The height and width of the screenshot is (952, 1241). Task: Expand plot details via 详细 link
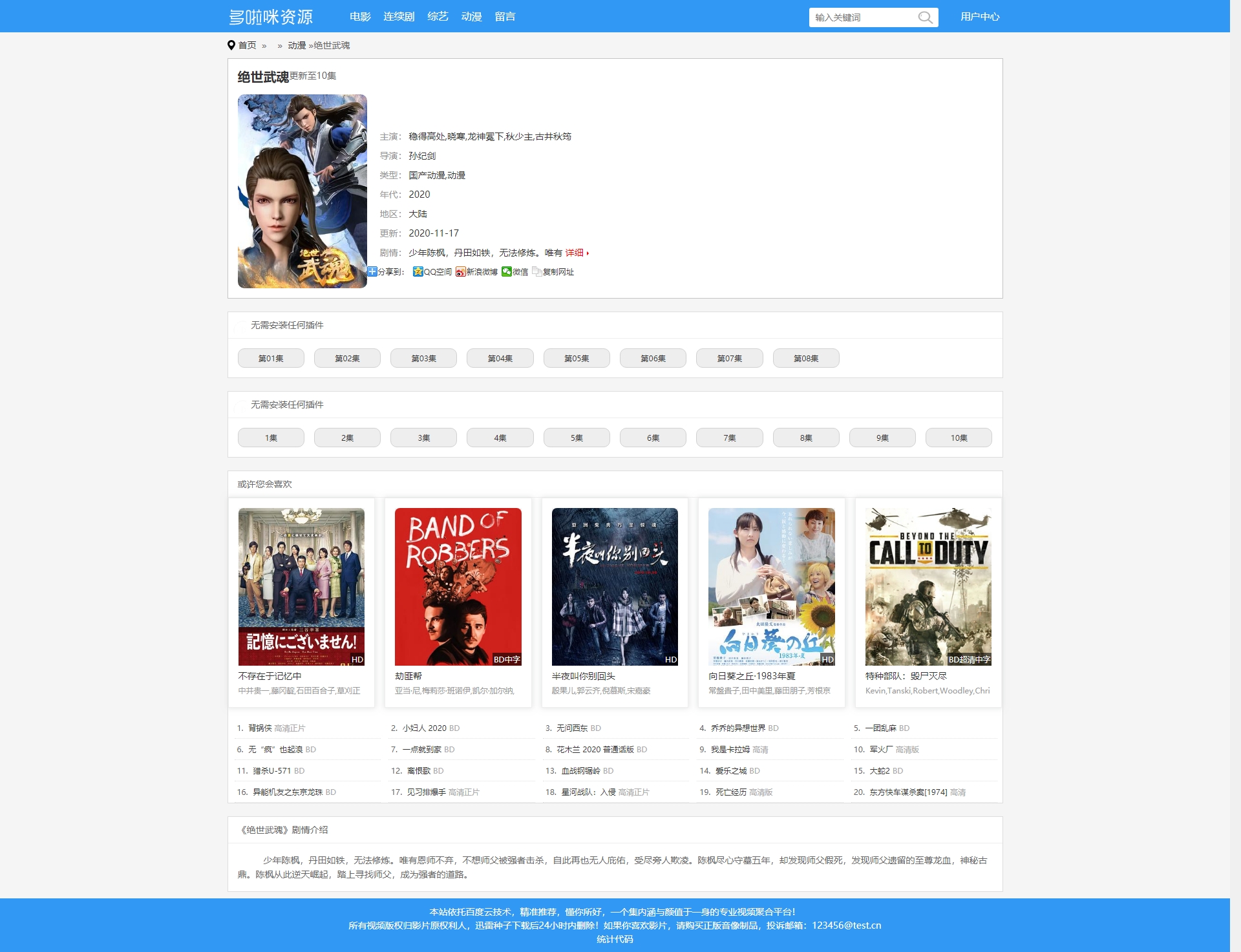pyautogui.click(x=575, y=253)
